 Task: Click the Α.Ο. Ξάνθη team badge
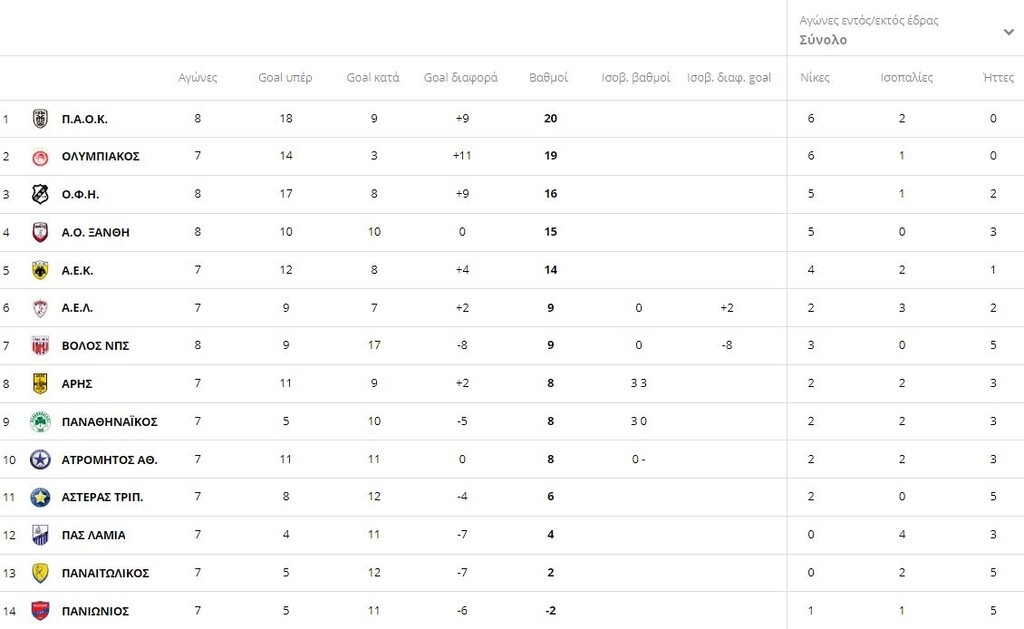coord(40,233)
